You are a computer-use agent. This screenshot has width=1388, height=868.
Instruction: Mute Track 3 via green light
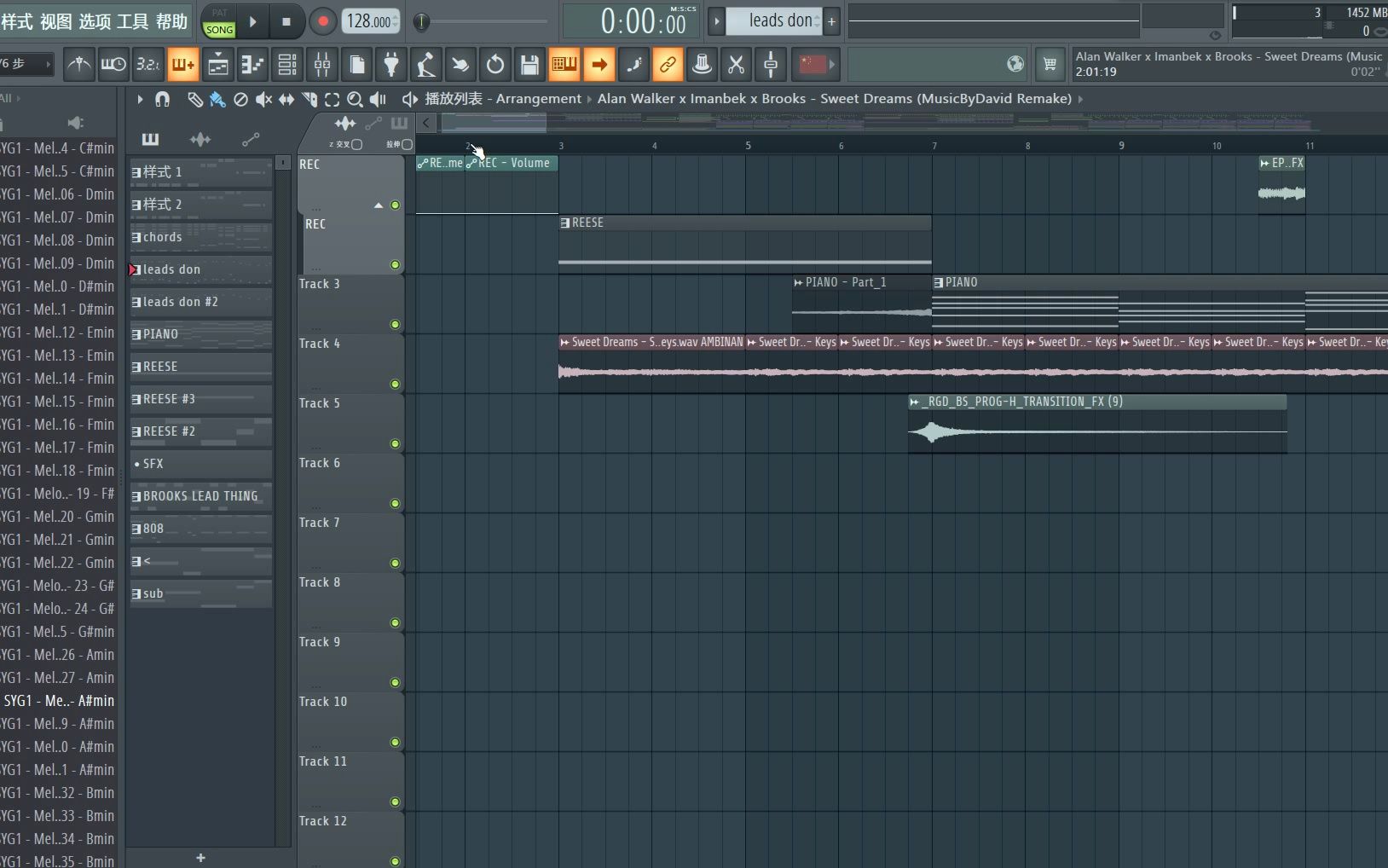(x=395, y=324)
